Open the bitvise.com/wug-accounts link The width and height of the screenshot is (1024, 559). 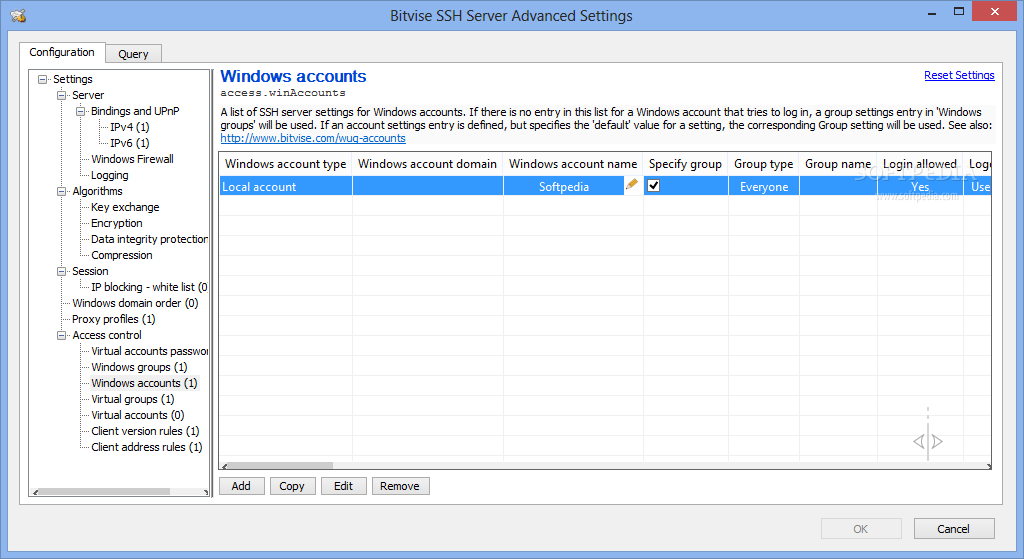pos(313,138)
